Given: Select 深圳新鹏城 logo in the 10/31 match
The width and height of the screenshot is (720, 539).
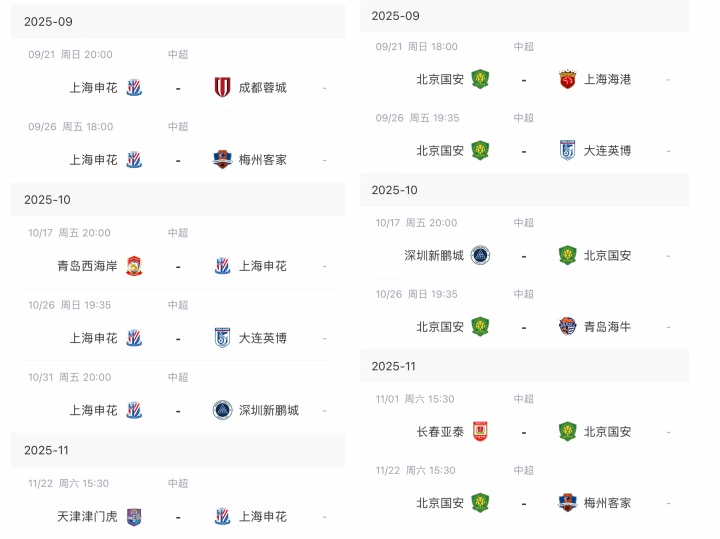Looking at the screenshot, I should [x=222, y=410].
